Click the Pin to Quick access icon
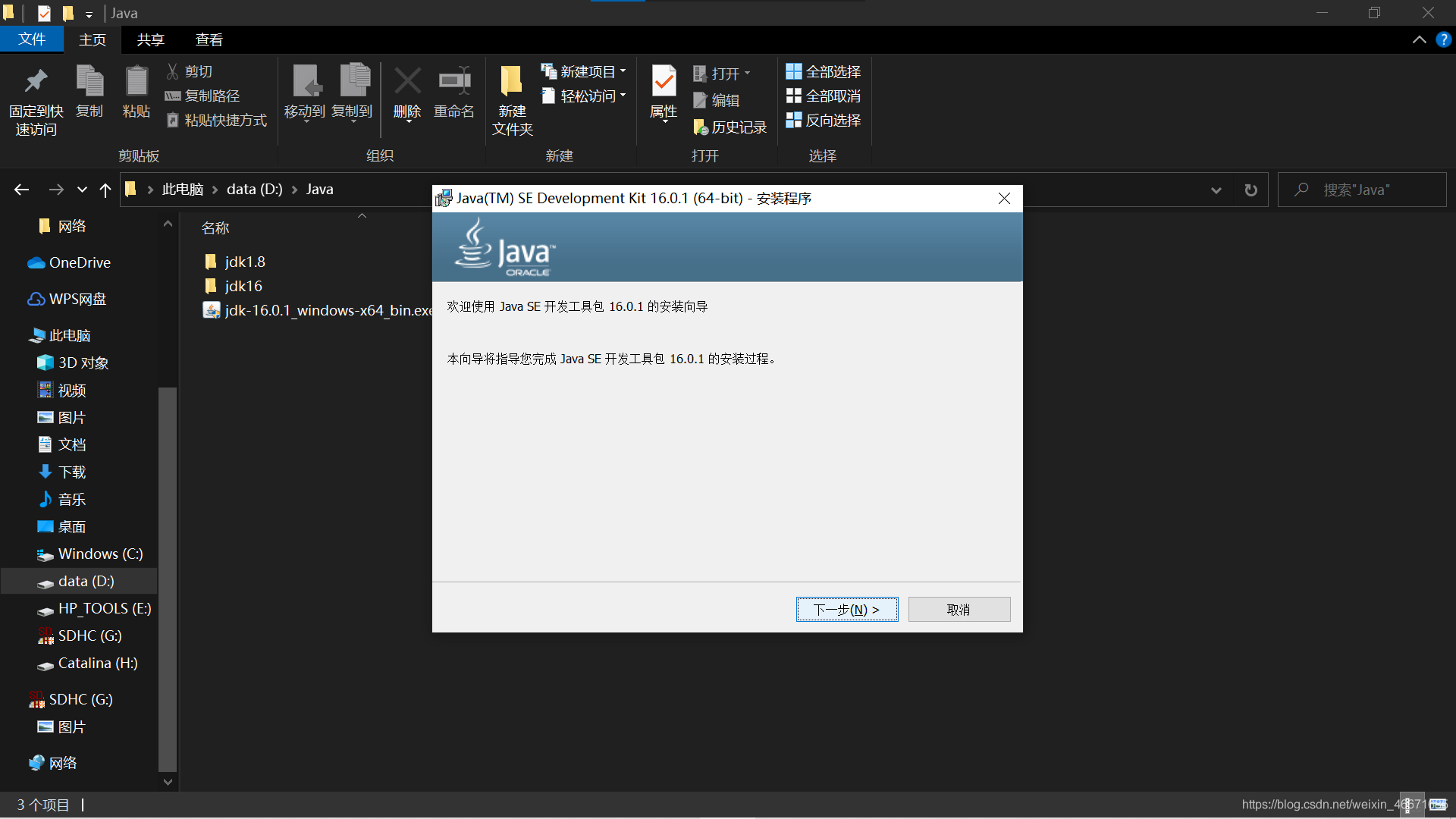The image size is (1456, 819). click(36, 81)
